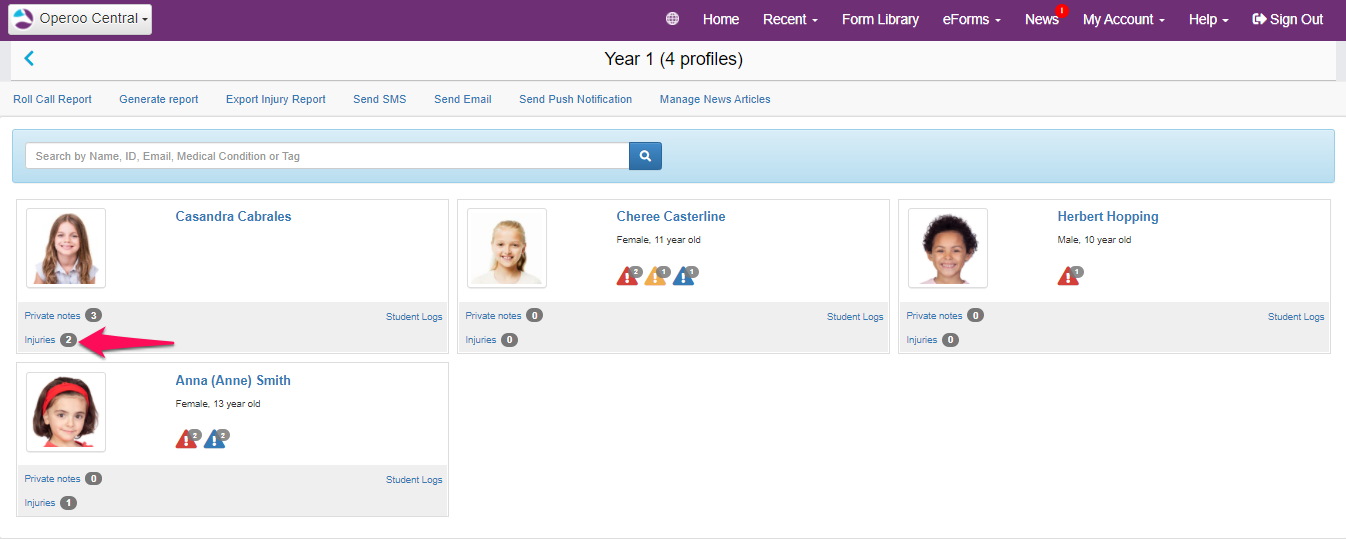Open Casandra Cabrales' Injuries link
The image size is (1346, 539).
point(40,340)
